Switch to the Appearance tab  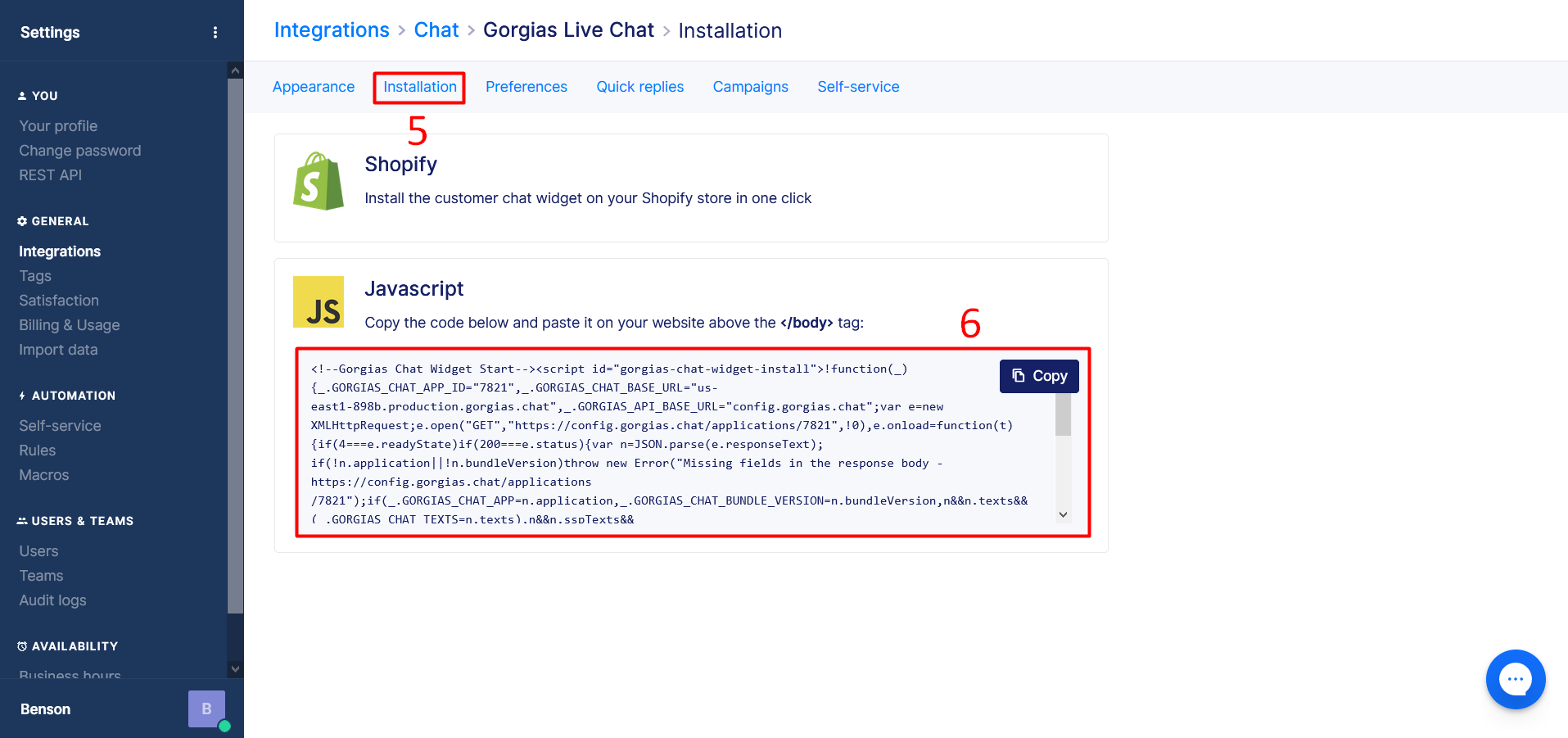314,87
